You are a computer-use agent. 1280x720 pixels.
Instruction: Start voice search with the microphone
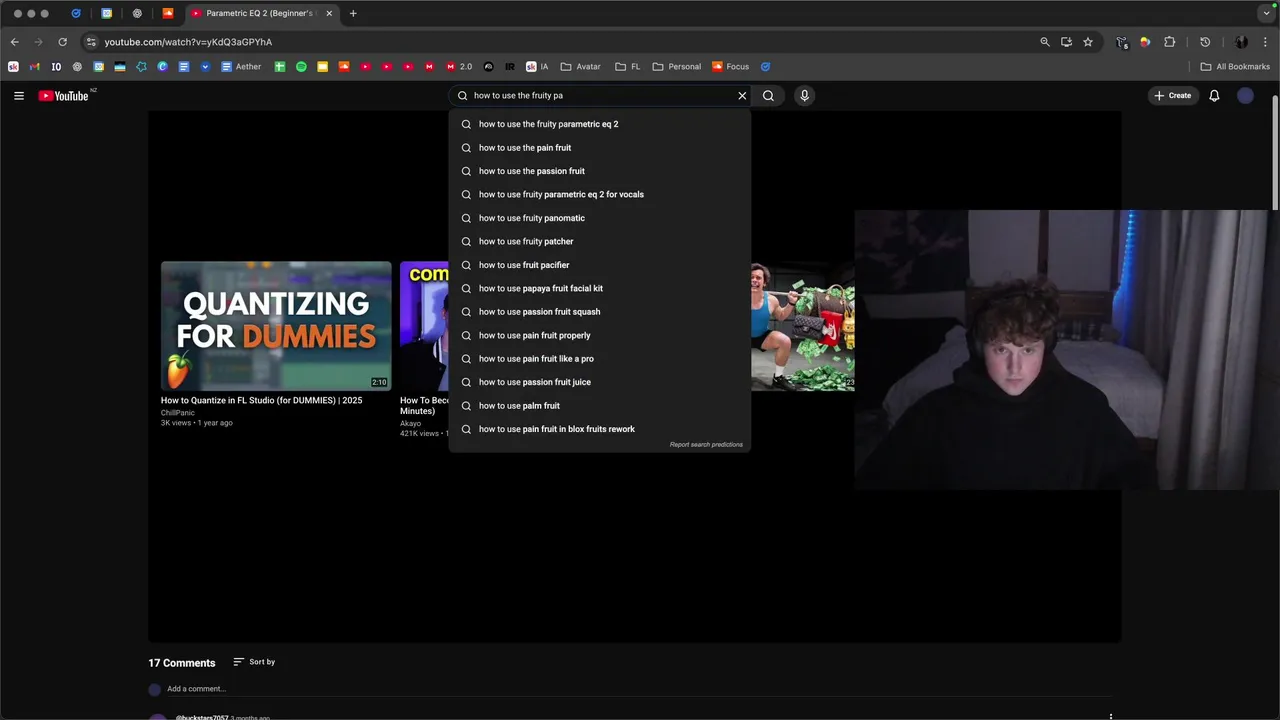coord(804,96)
